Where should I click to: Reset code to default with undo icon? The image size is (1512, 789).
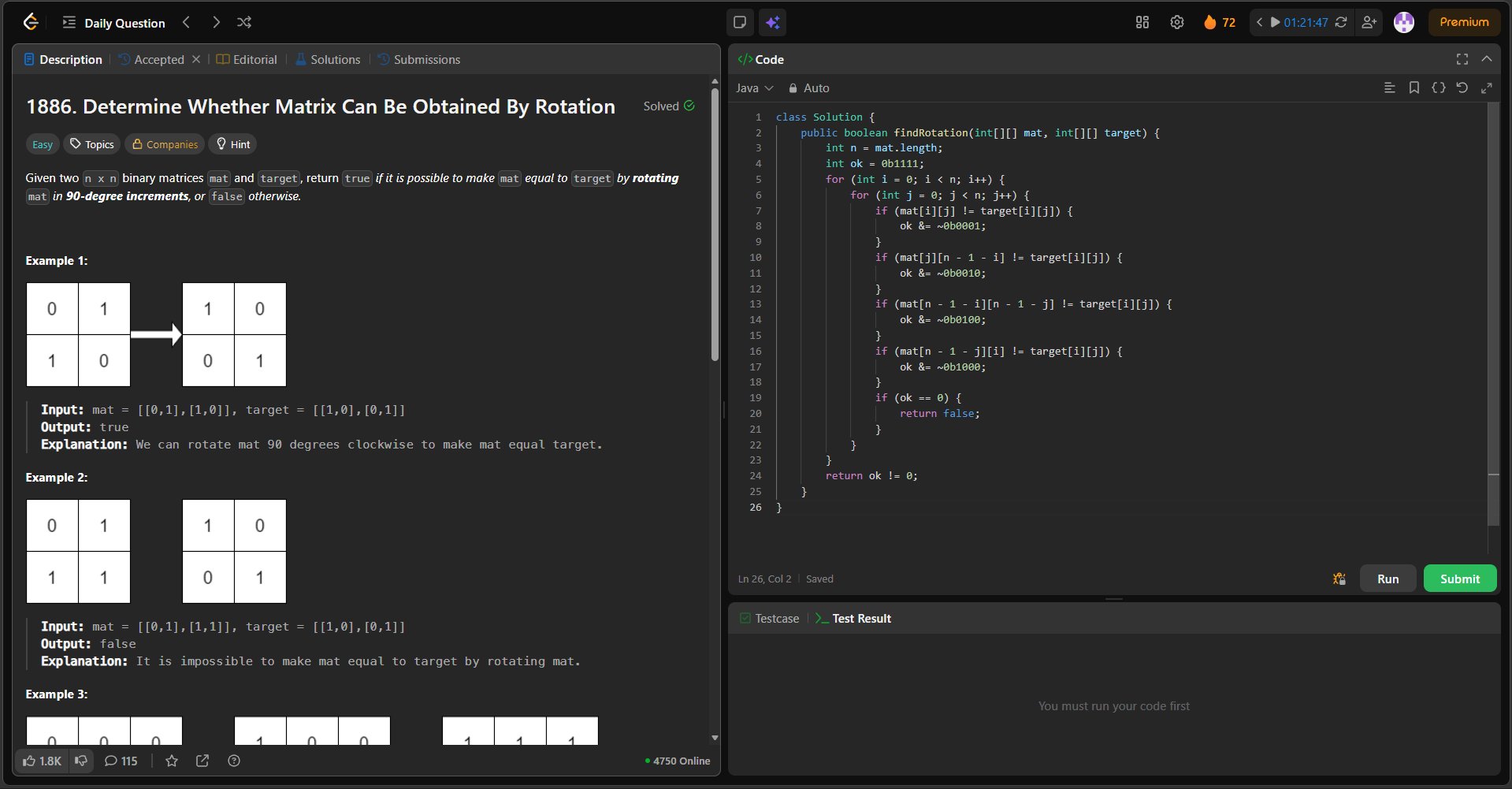click(1462, 87)
